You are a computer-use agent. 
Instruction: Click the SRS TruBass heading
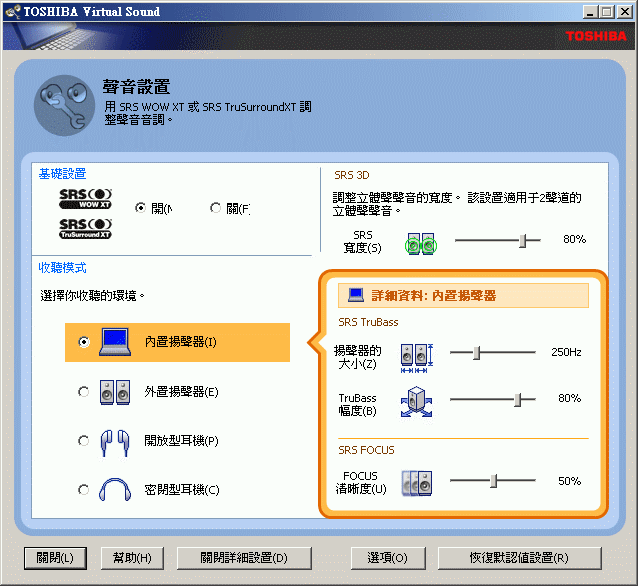pyautogui.click(x=368, y=322)
